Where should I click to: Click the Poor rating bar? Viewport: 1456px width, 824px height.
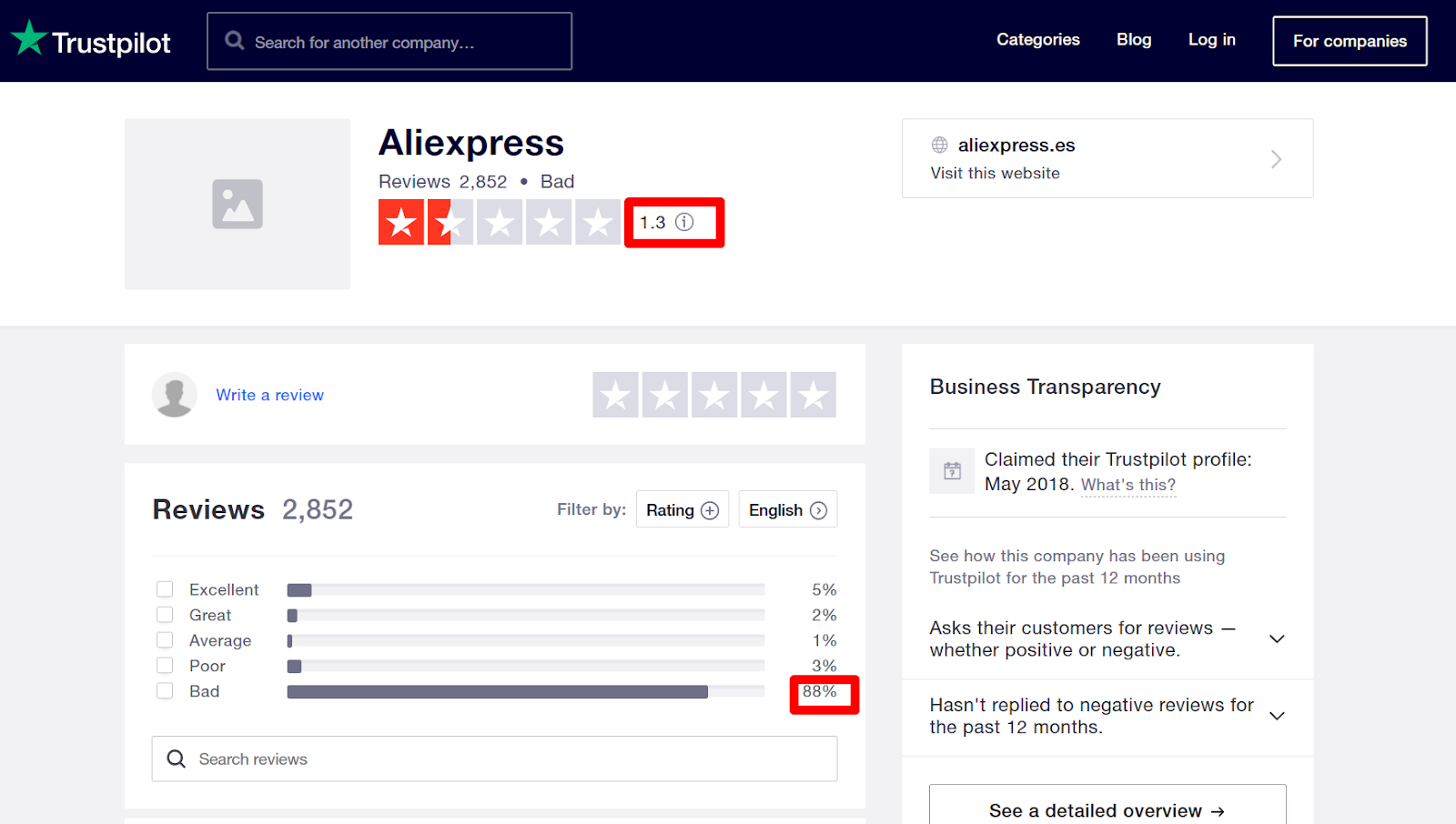pyautogui.click(x=526, y=667)
